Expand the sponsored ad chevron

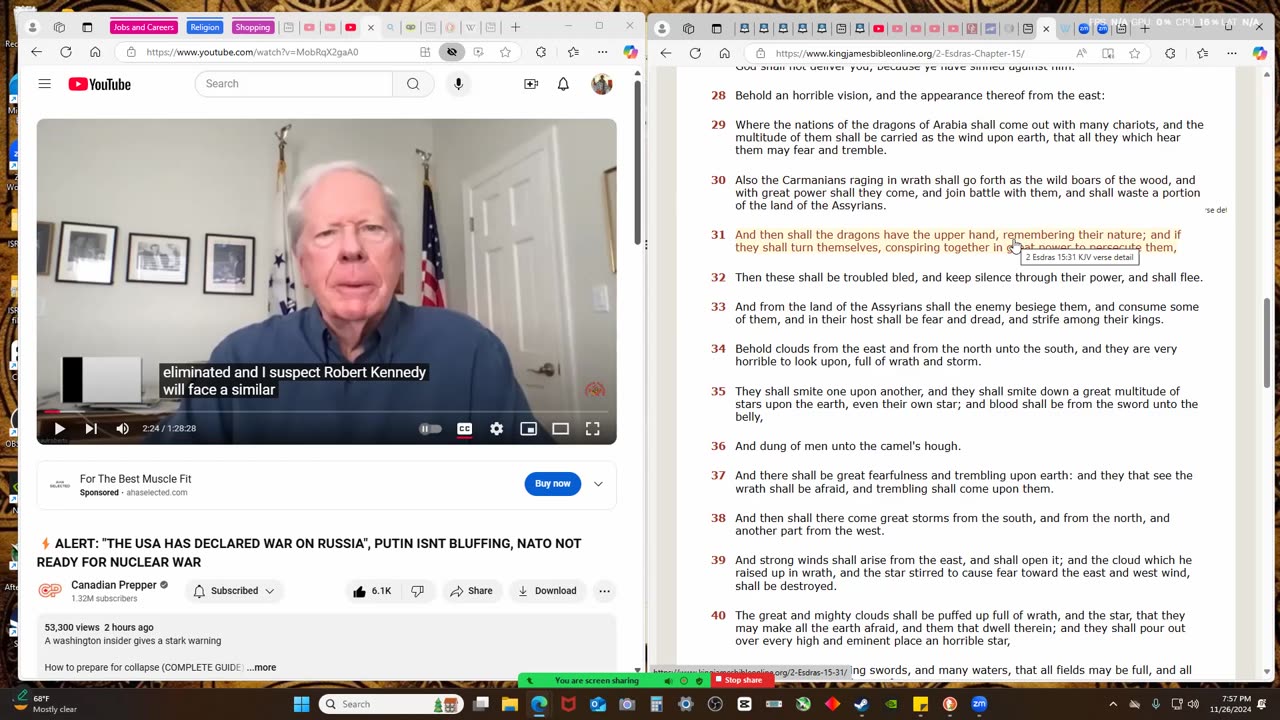point(598,484)
